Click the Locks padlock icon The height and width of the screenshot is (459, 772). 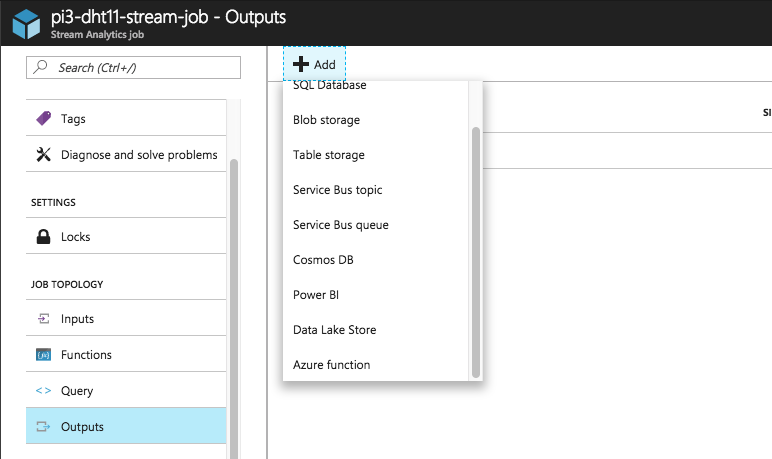[43, 236]
